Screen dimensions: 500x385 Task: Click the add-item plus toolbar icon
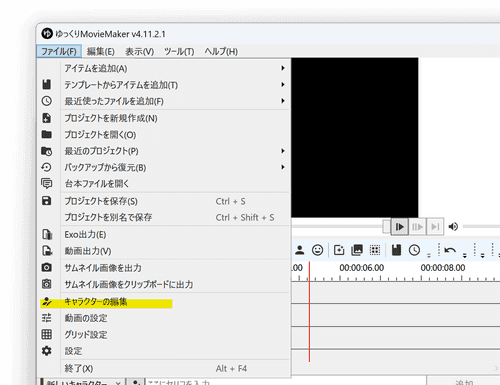(x=339, y=250)
